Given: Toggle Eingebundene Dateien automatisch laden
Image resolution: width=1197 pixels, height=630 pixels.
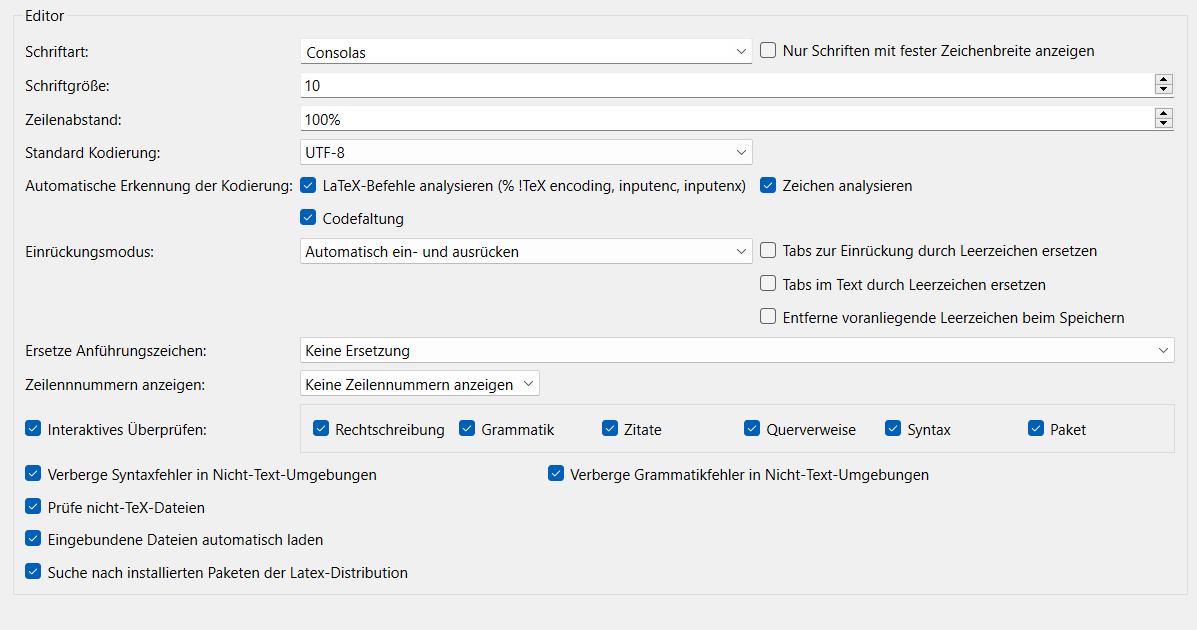Looking at the screenshot, I should (33, 538).
